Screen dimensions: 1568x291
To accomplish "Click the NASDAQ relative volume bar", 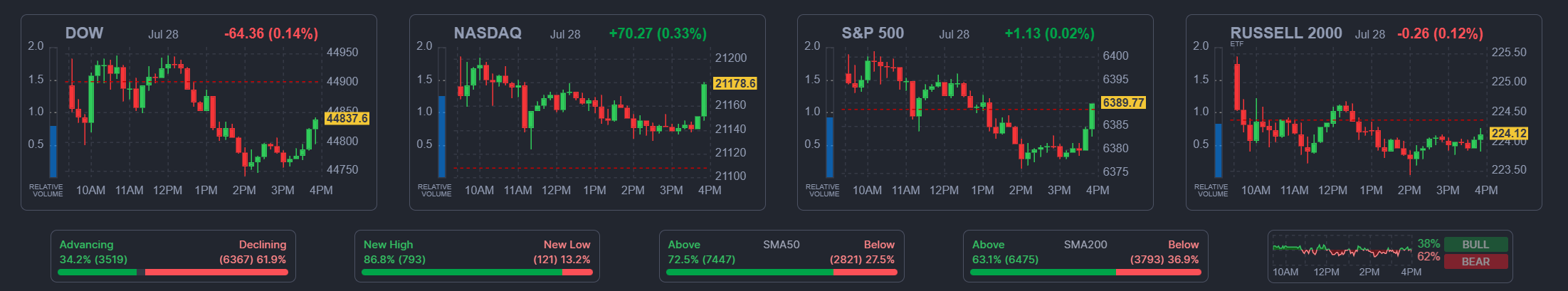I will (442, 137).
